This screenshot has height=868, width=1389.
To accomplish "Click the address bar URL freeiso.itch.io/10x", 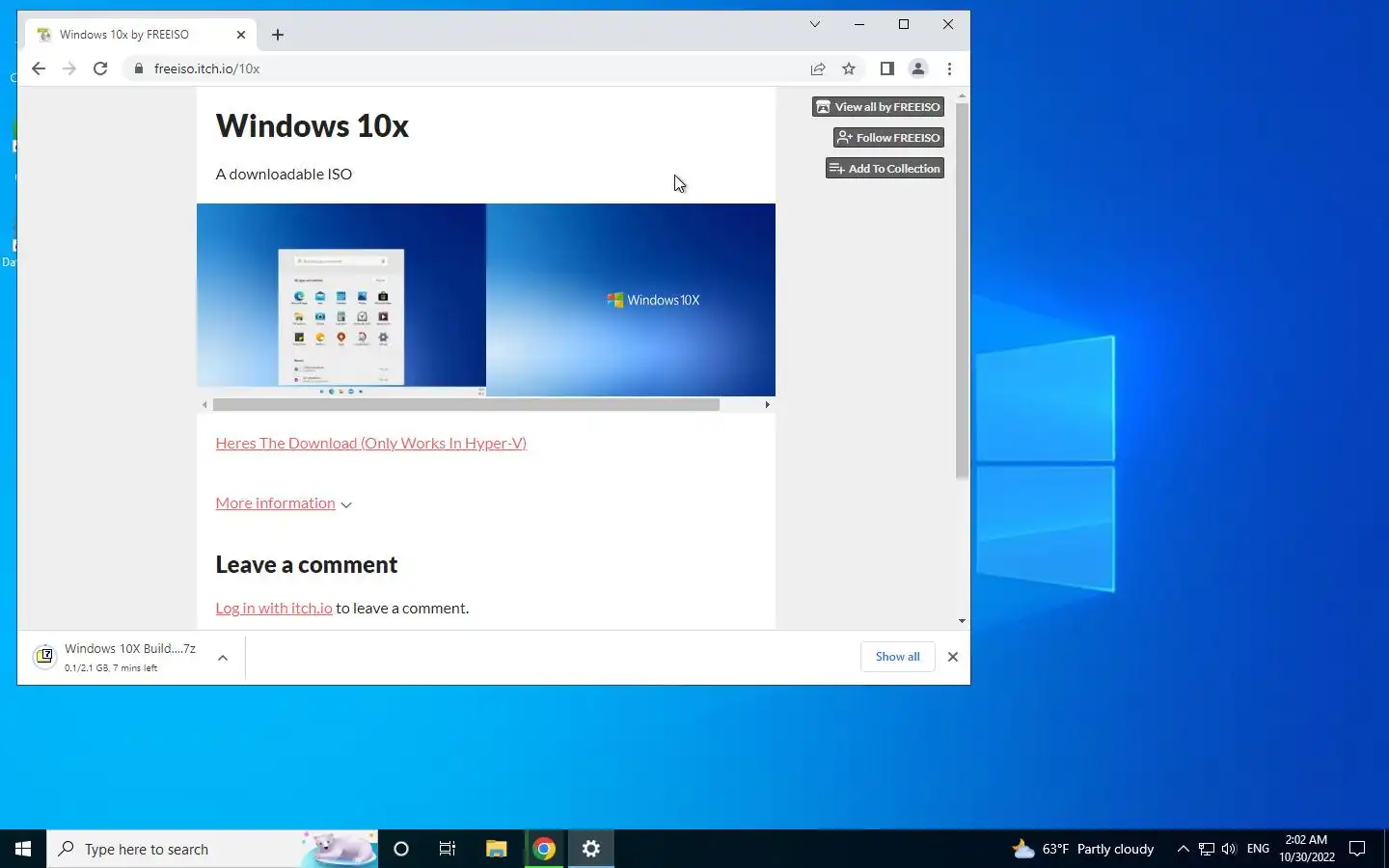I will point(206,68).
